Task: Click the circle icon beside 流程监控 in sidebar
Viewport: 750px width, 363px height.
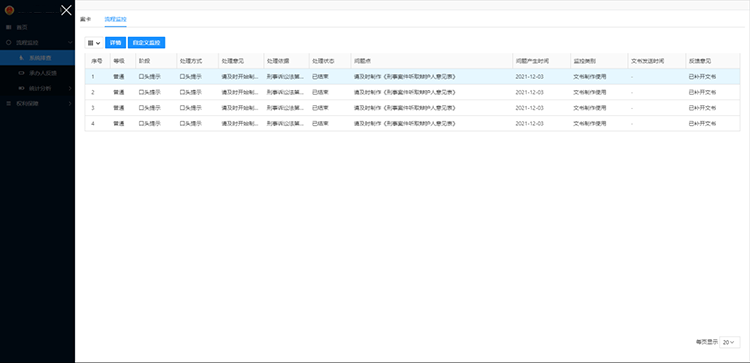Action: pos(9,43)
